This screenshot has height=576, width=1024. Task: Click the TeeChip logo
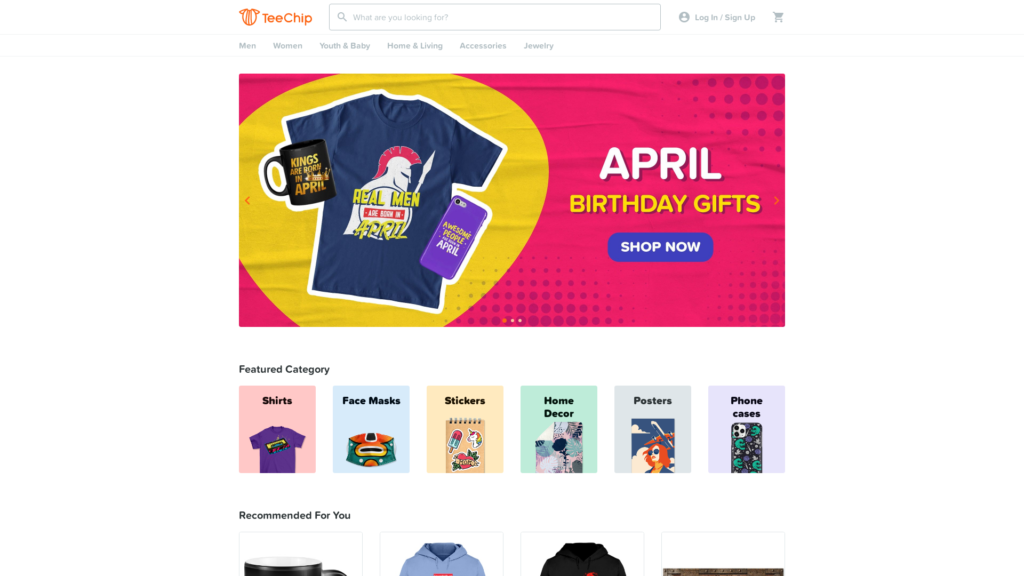[276, 17]
